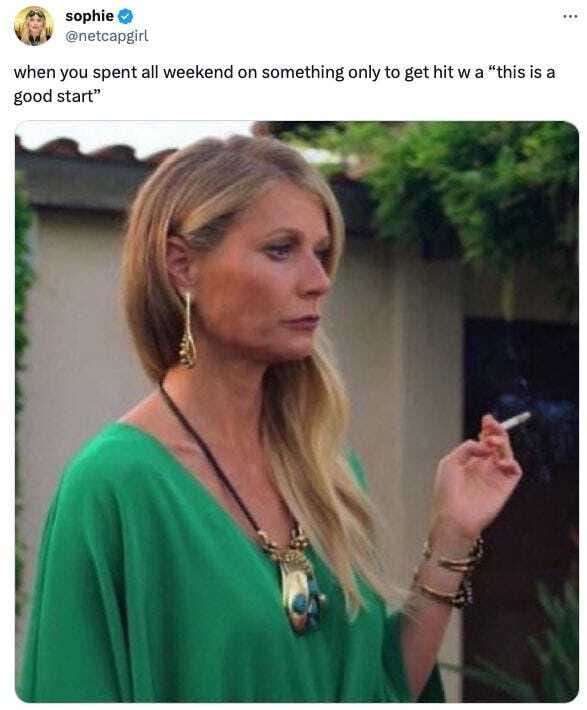Open sophie's profile picture avatar
The image size is (587, 710).
(x=34, y=26)
